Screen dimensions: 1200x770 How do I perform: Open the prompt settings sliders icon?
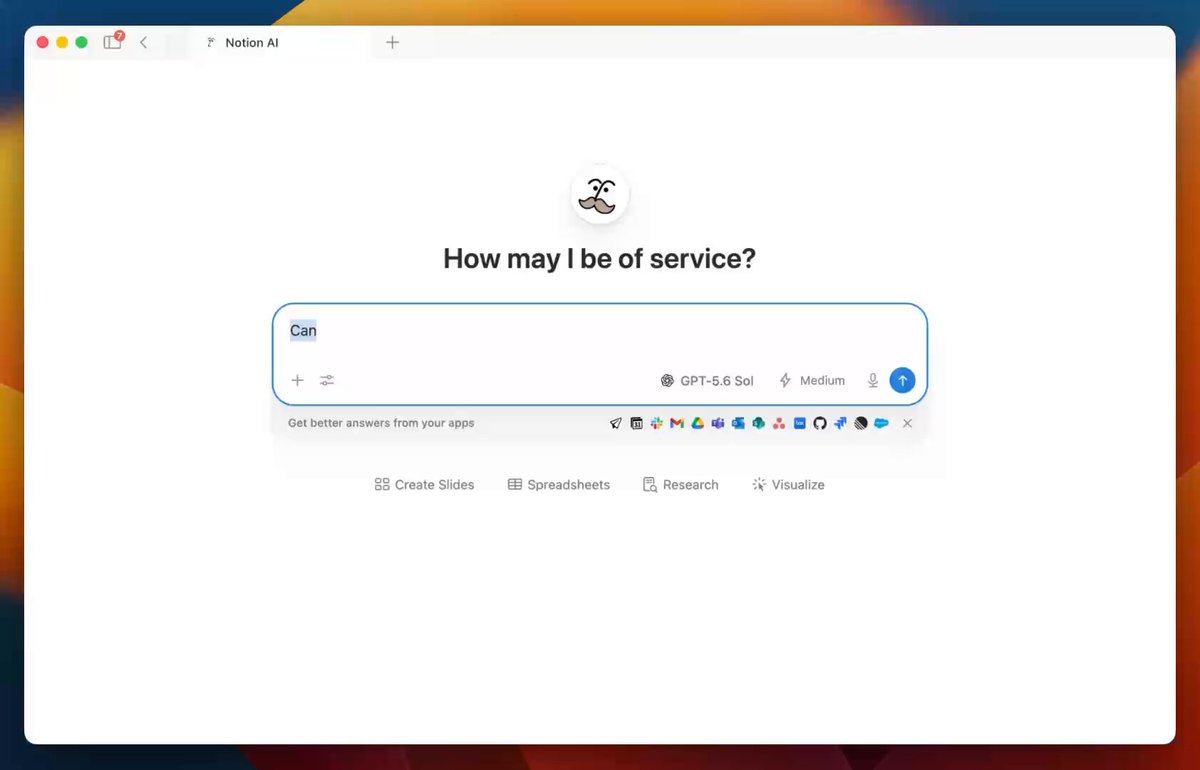[x=327, y=380]
